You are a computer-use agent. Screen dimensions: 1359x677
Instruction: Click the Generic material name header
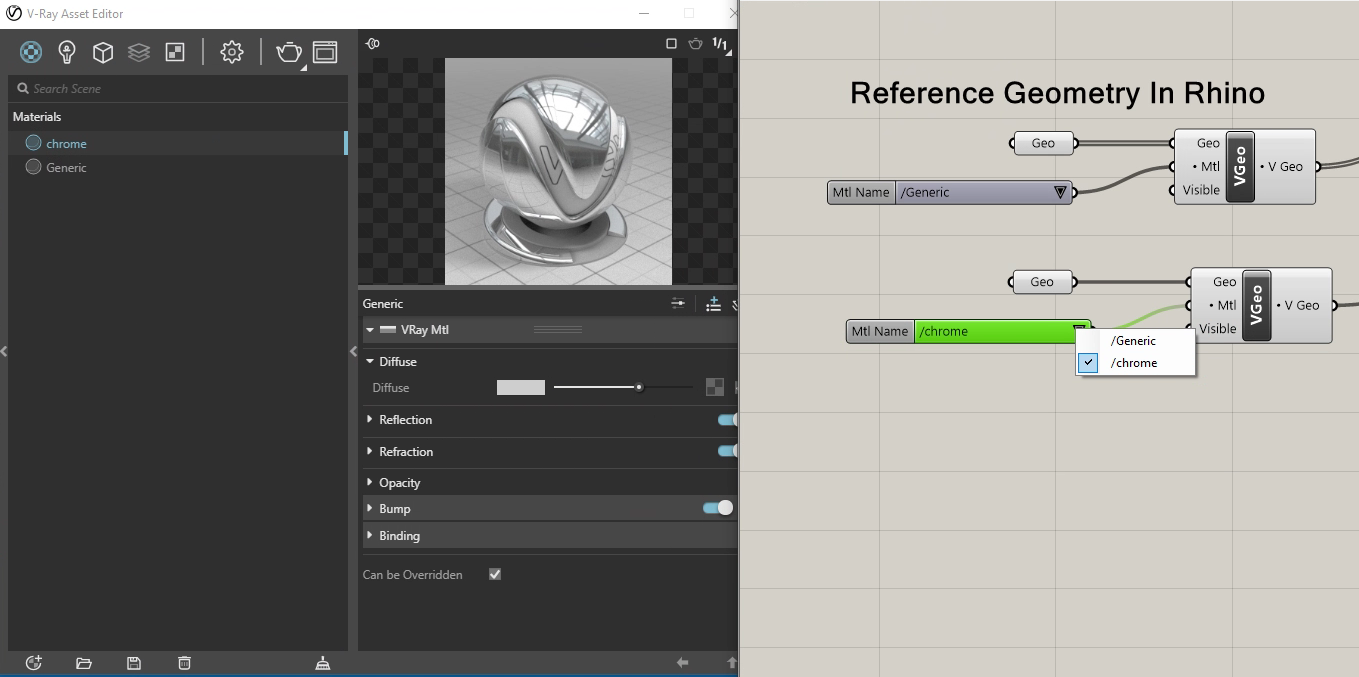coord(383,303)
